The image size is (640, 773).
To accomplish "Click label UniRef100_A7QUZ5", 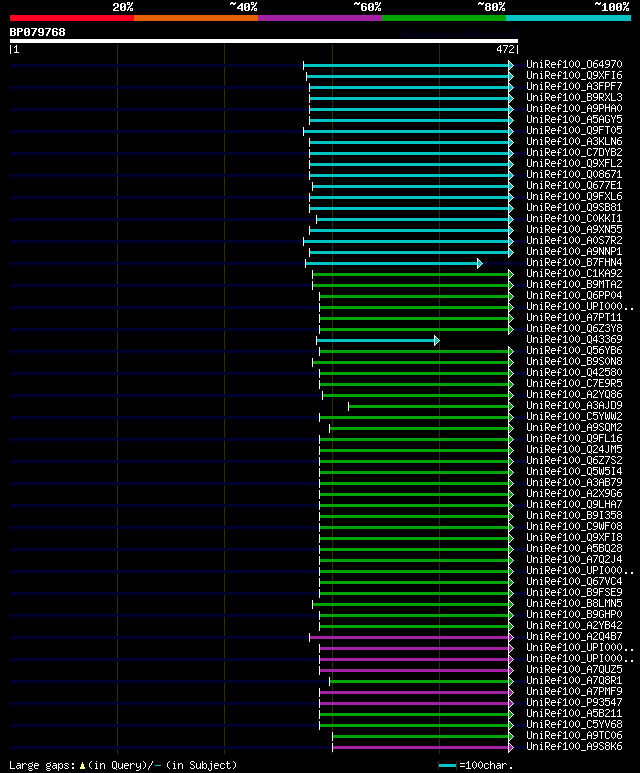I will (574, 669).
